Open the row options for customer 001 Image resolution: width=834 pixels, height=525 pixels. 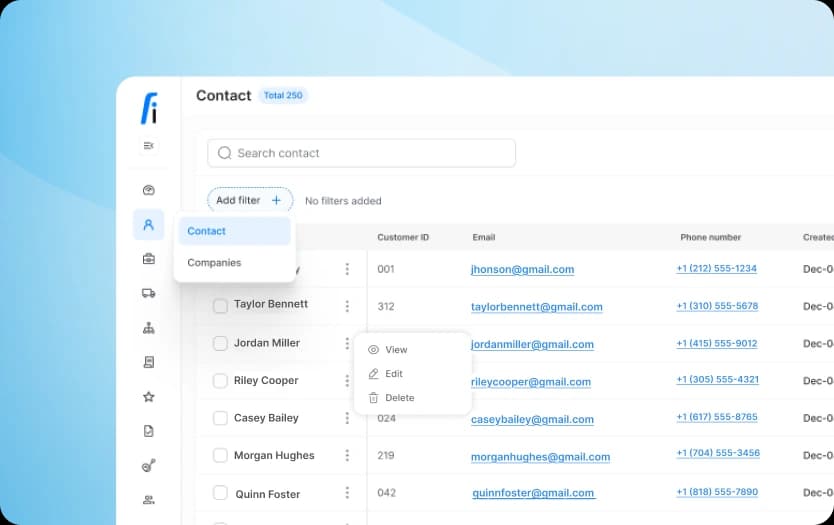click(347, 269)
